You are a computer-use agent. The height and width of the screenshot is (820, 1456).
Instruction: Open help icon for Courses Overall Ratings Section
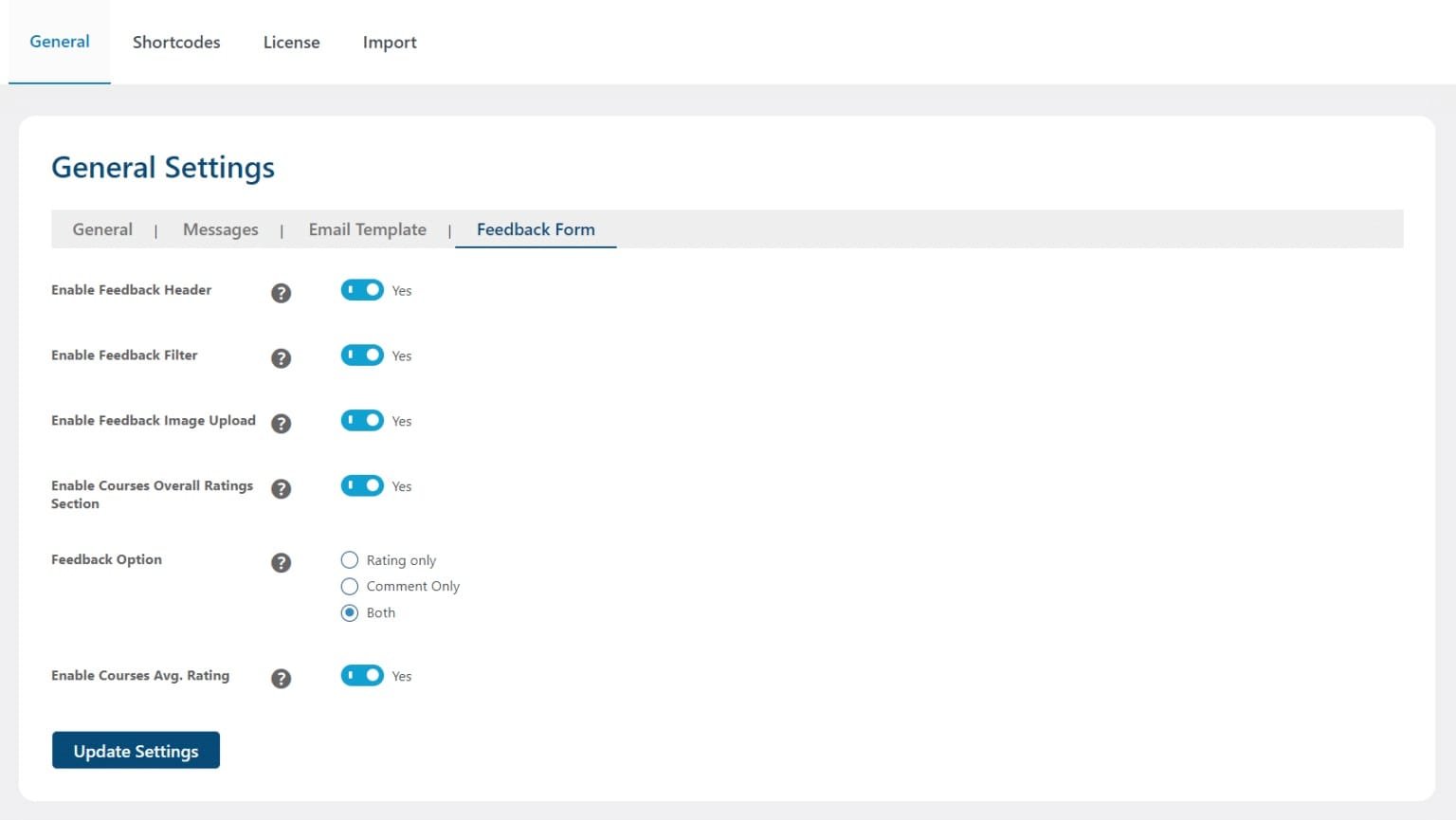[281, 489]
